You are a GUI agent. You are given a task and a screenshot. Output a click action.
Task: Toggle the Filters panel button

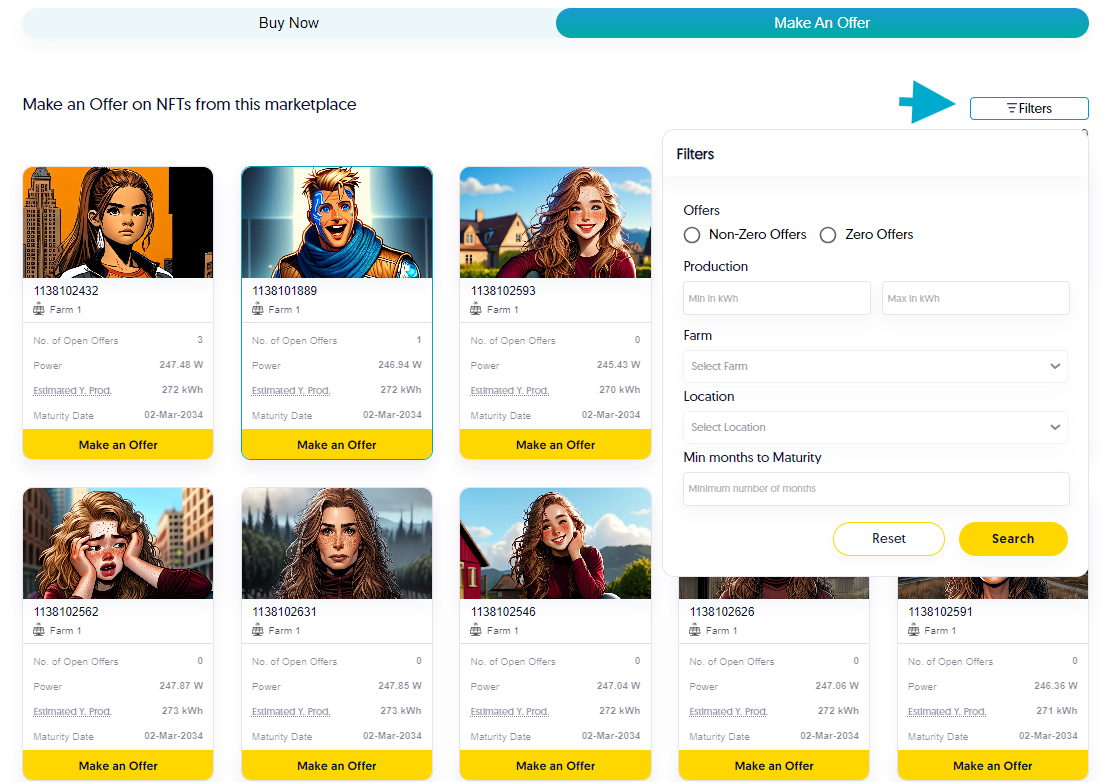(x=1029, y=108)
